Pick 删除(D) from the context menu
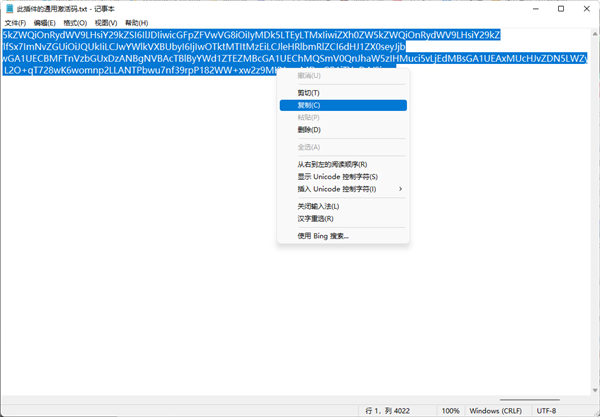 tap(343, 130)
